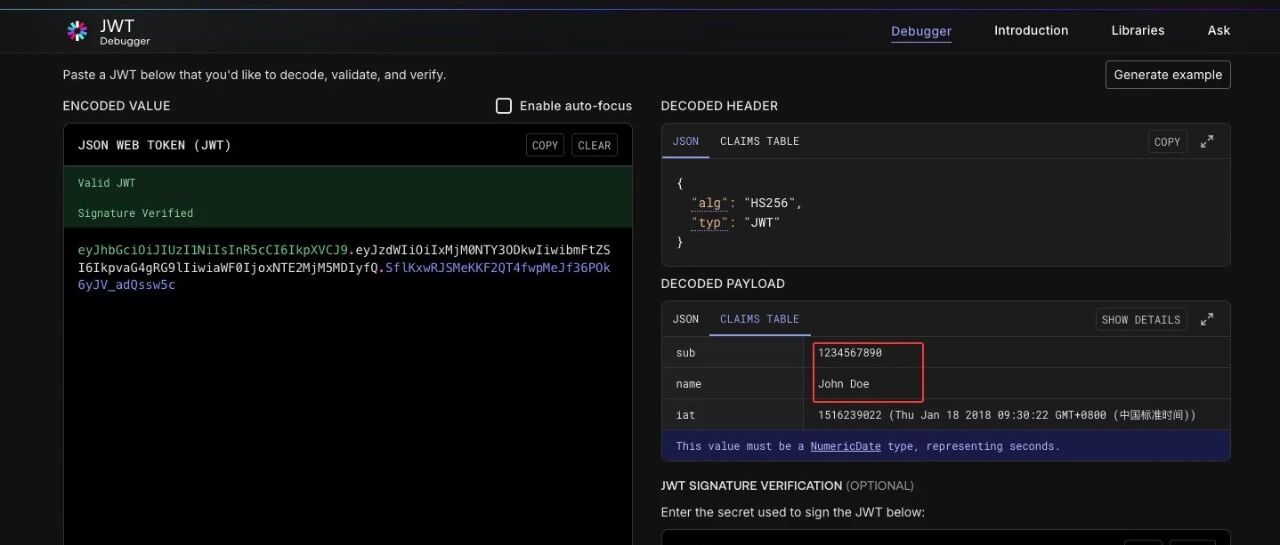Click the JWT Debugger logo icon
This screenshot has height=545, width=1280.
[x=78, y=31]
